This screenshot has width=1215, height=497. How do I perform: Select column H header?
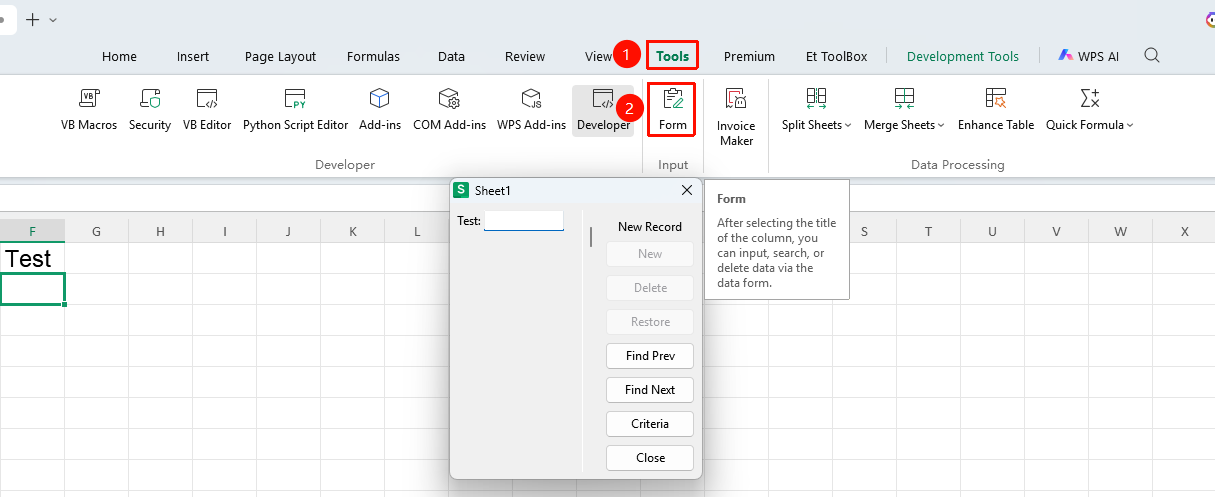[160, 231]
